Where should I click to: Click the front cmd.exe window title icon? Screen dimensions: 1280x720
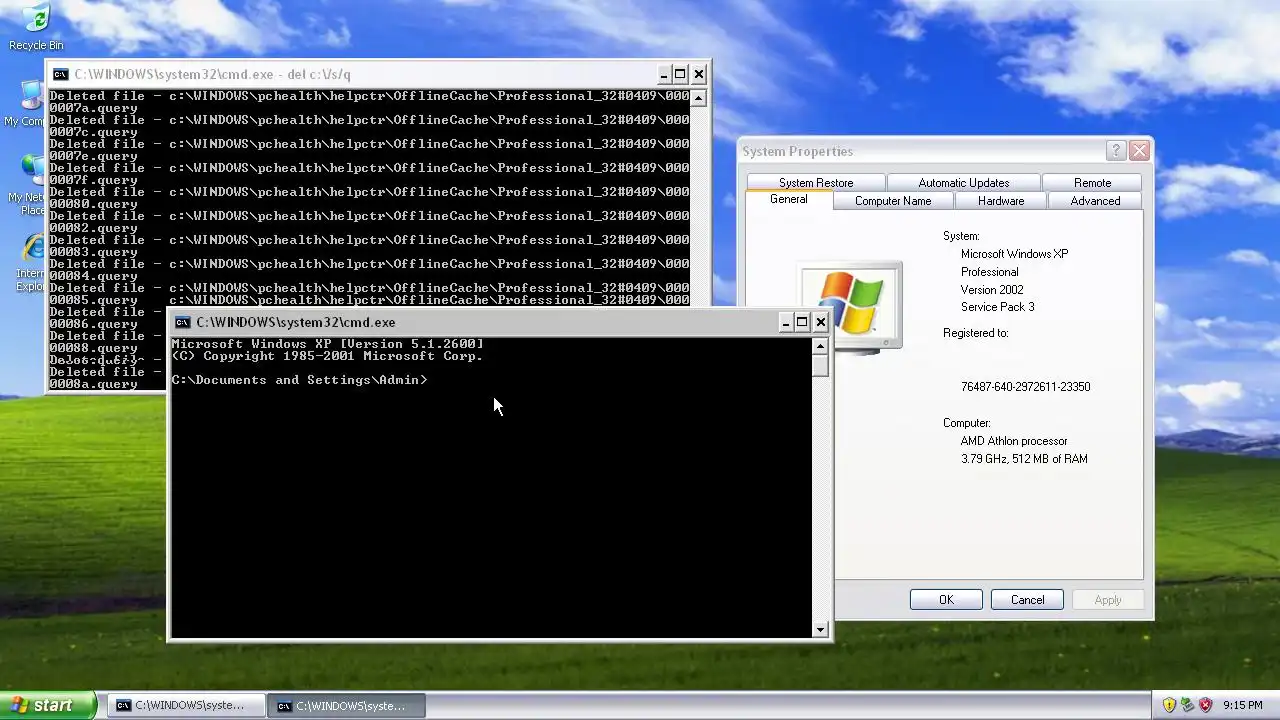point(183,322)
